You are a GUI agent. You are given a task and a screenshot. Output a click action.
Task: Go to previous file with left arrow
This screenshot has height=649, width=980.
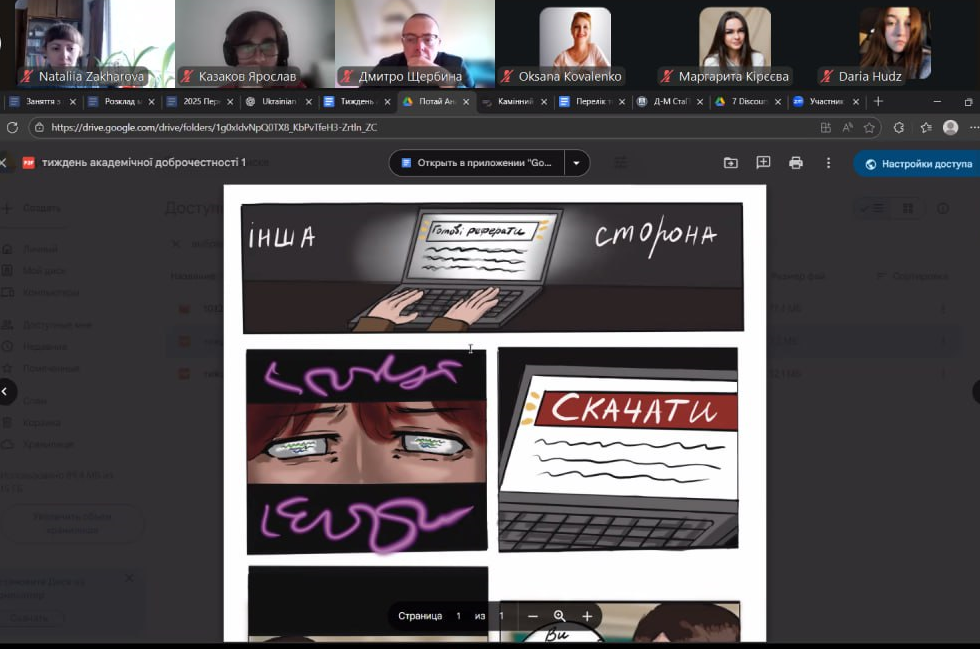pos(5,391)
